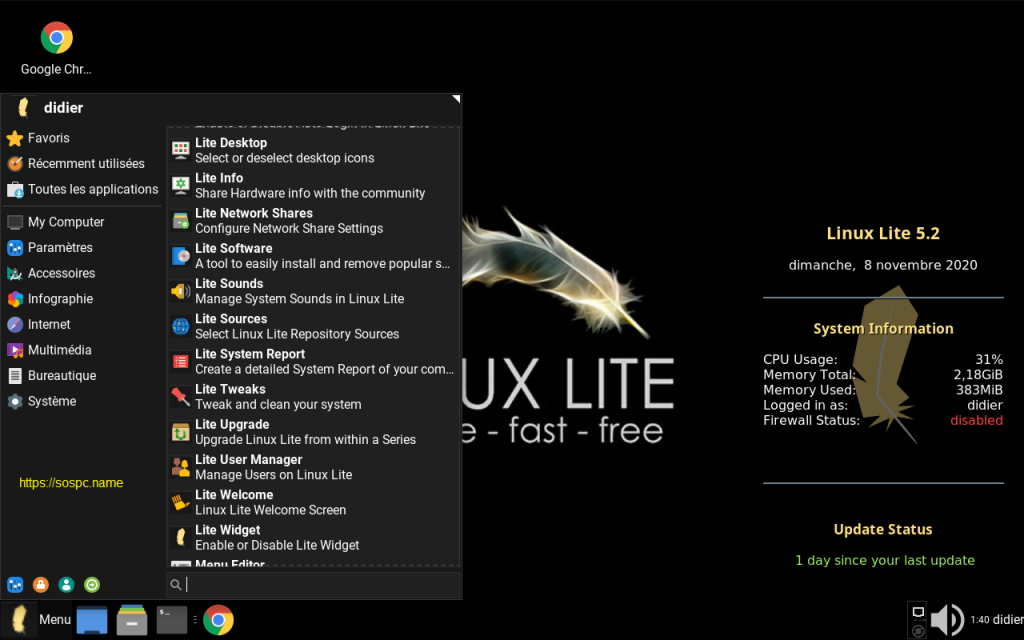Click 'Upgrade Linux Lite from within a Series' text
The height and width of the screenshot is (640, 1024).
point(306,440)
